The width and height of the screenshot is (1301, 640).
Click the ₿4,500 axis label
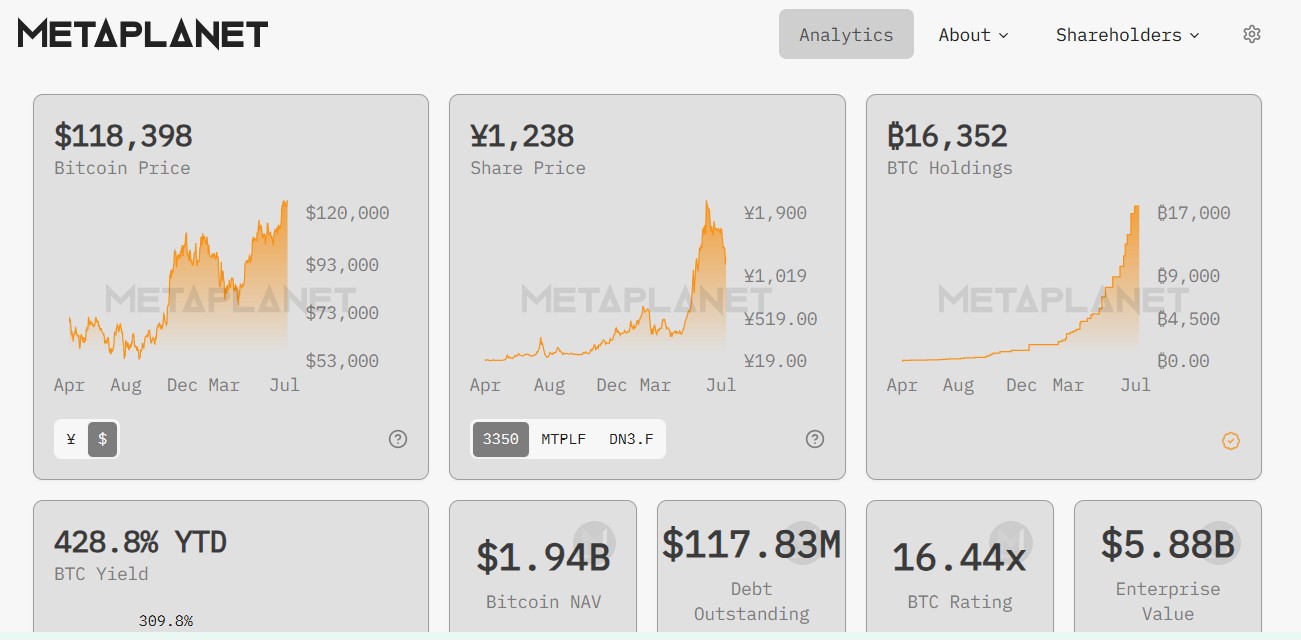[x=1189, y=319]
